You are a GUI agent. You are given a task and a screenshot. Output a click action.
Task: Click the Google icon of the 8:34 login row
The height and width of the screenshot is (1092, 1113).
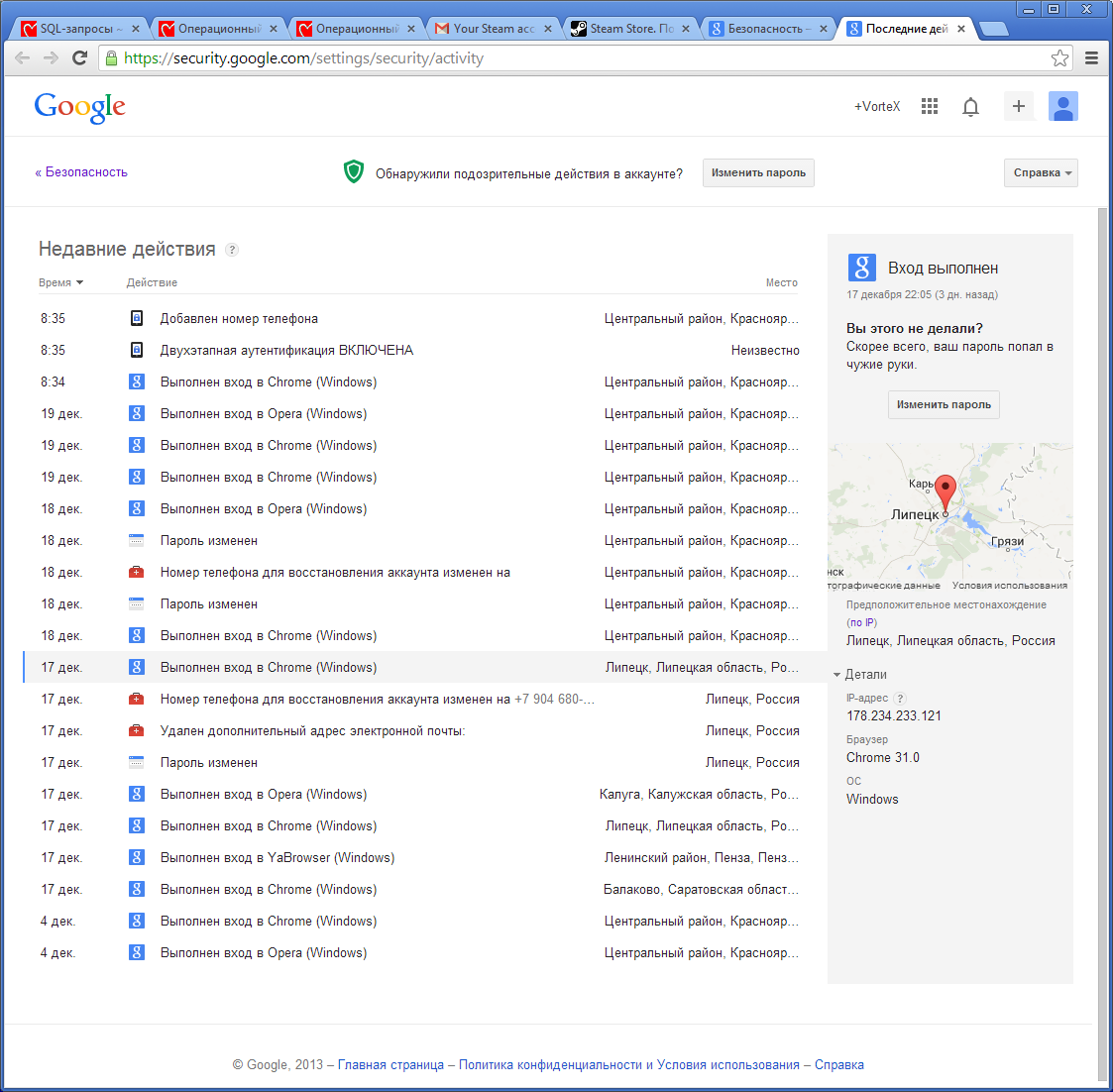pyautogui.click(x=137, y=382)
